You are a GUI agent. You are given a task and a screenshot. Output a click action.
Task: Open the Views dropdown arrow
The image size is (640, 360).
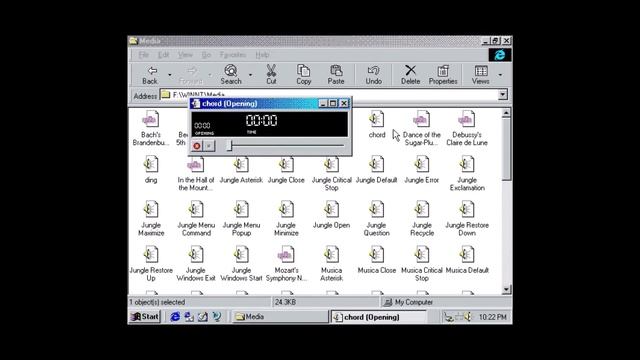[x=500, y=75]
